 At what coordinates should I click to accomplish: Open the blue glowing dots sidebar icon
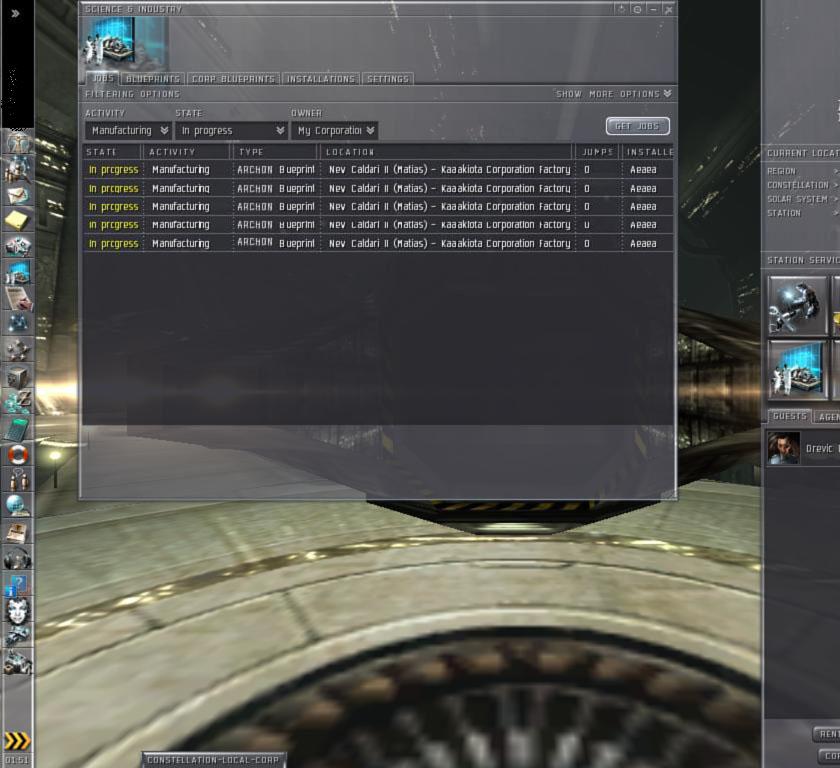[x=18, y=323]
